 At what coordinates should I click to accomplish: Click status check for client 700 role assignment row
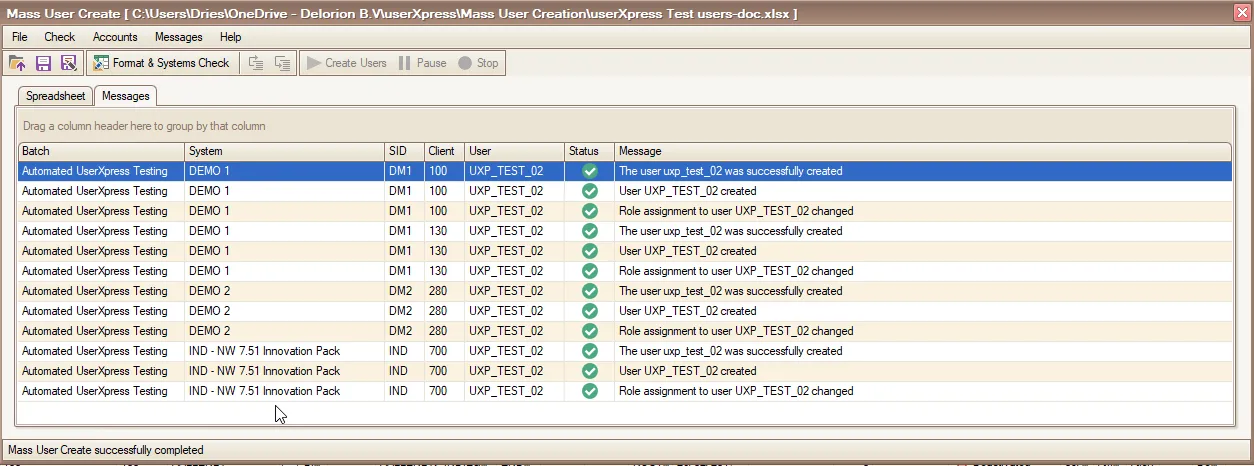click(590, 391)
